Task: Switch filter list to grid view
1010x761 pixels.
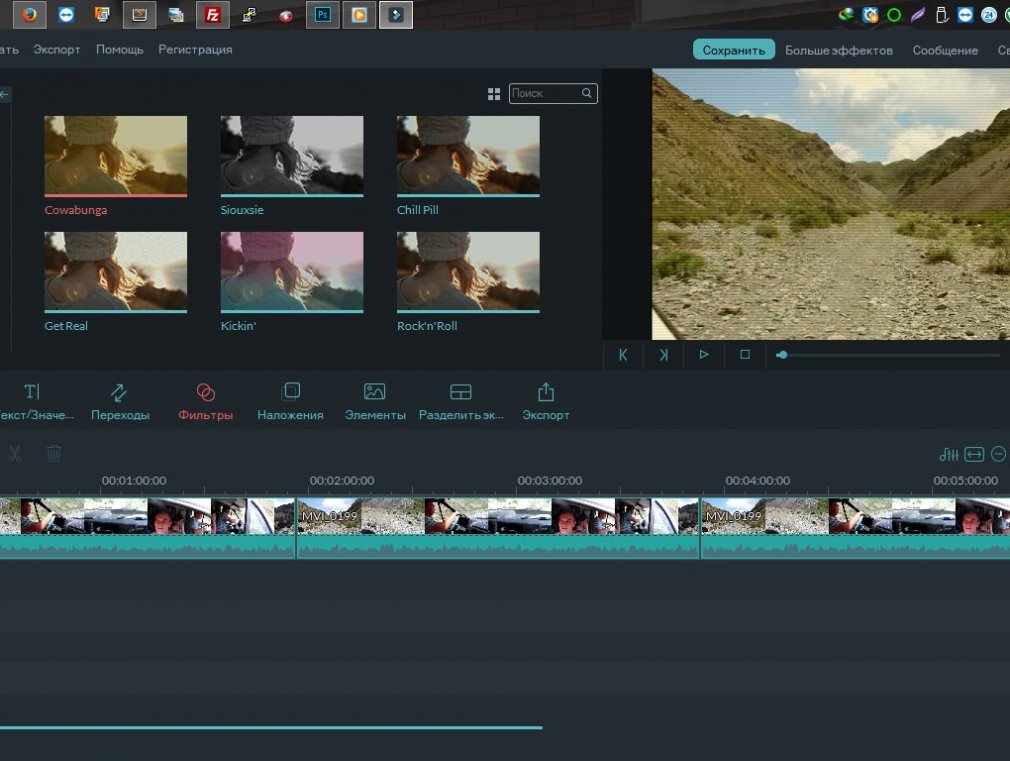Action: 494,94
